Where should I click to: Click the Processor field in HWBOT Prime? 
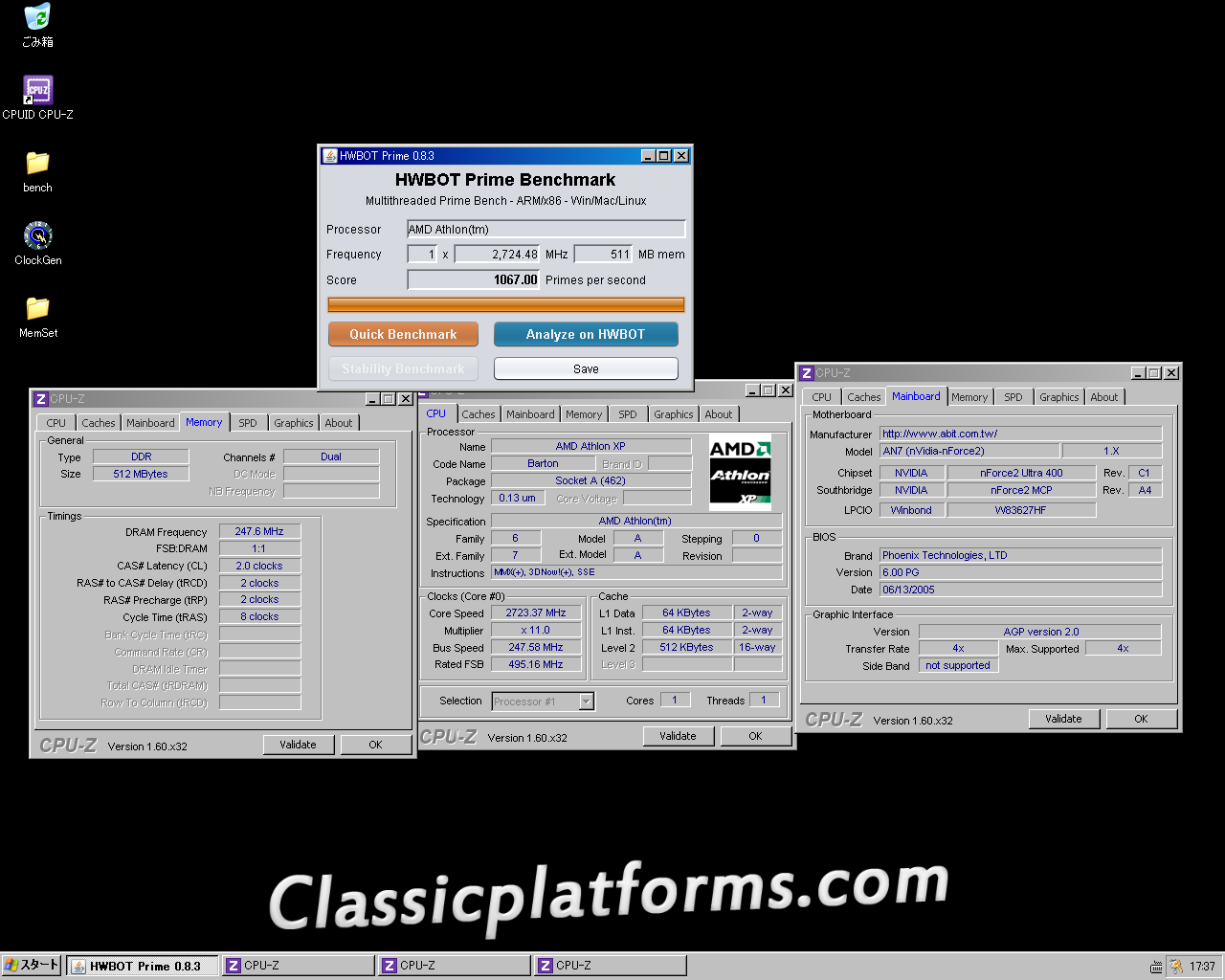pos(546,229)
